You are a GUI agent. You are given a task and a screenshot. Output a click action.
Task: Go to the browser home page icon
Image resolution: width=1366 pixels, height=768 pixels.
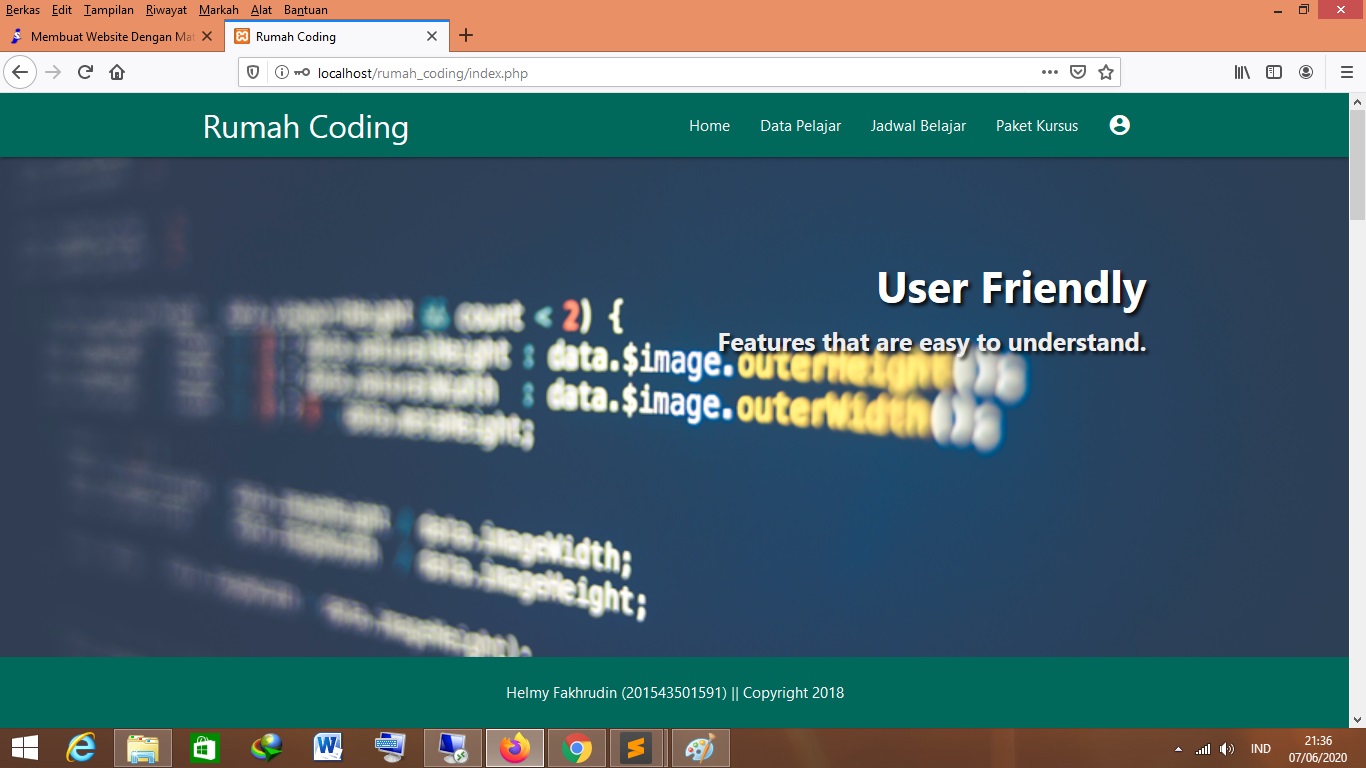(117, 72)
